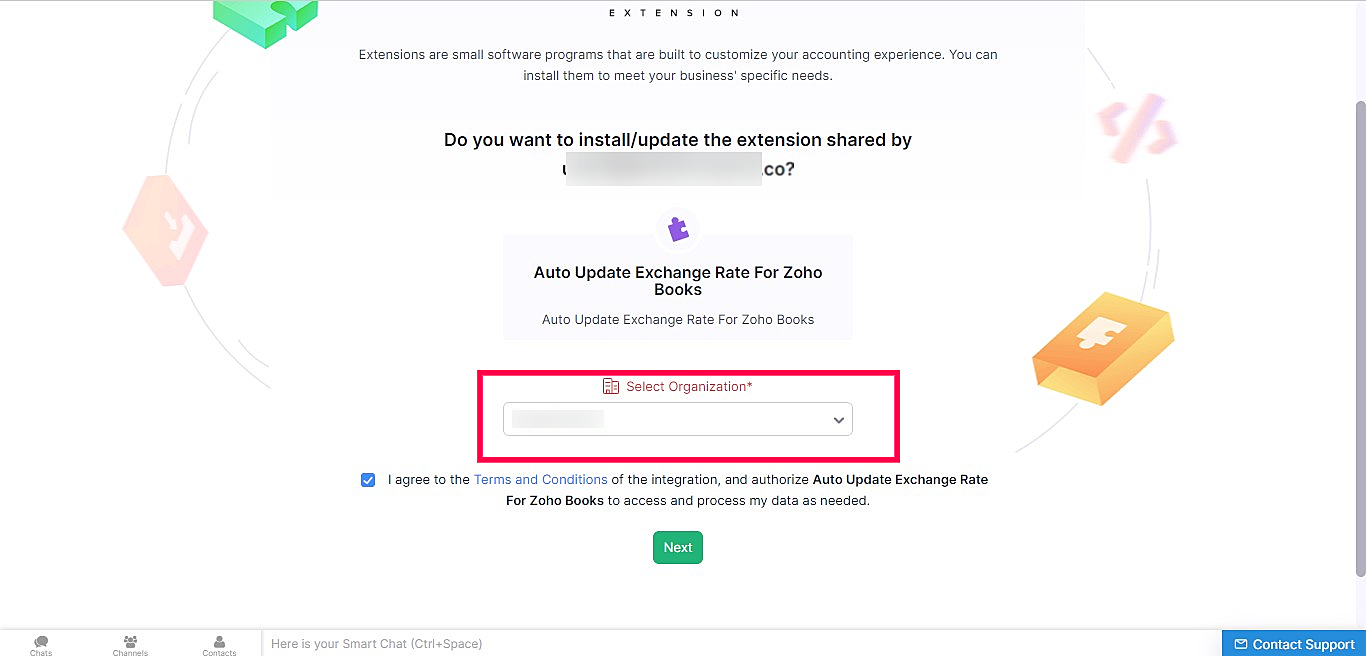The height and width of the screenshot is (656, 1366).
Task: Click the organization building icon
Action: click(611, 386)
